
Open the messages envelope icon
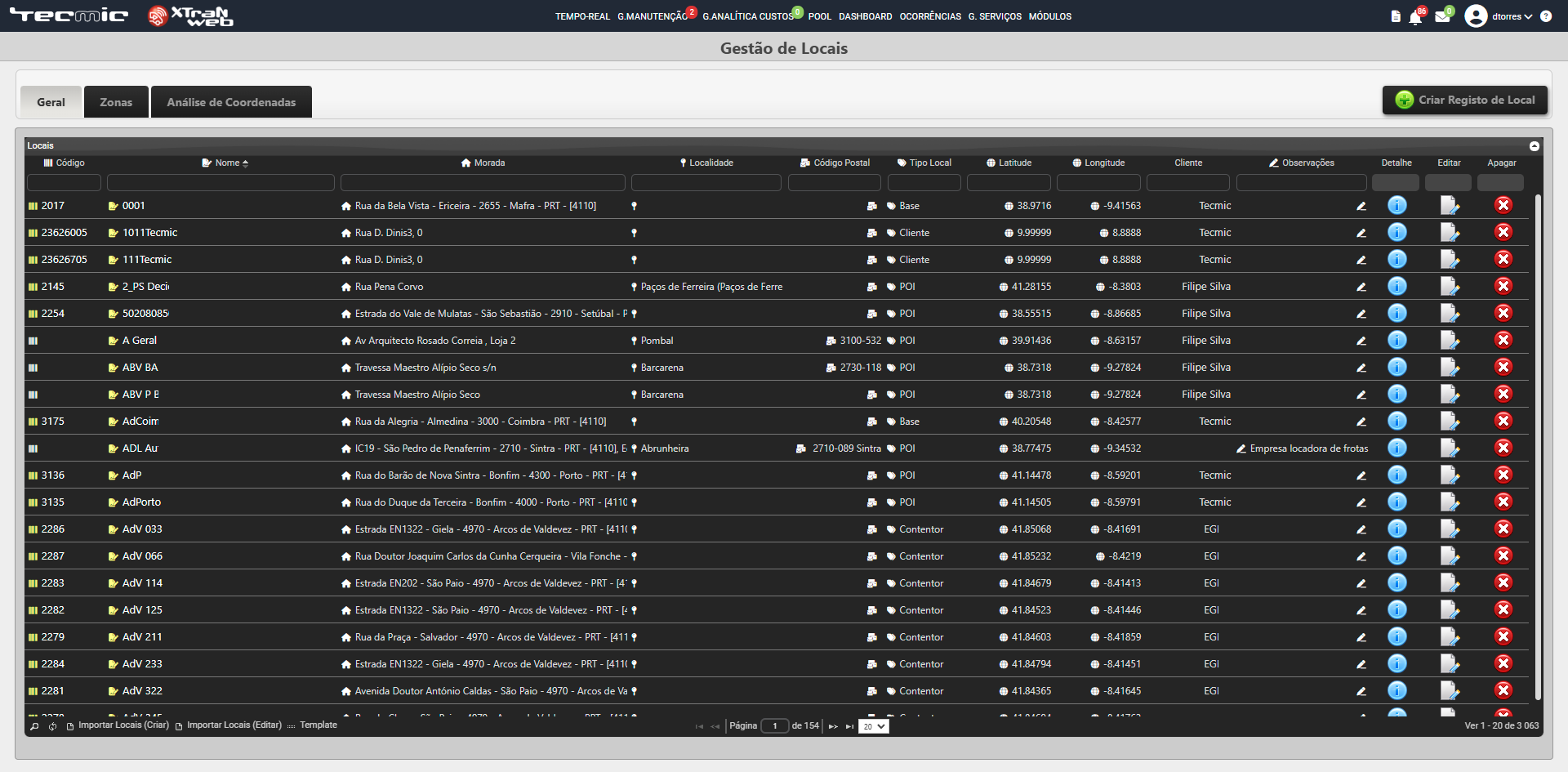(1442, 16)
